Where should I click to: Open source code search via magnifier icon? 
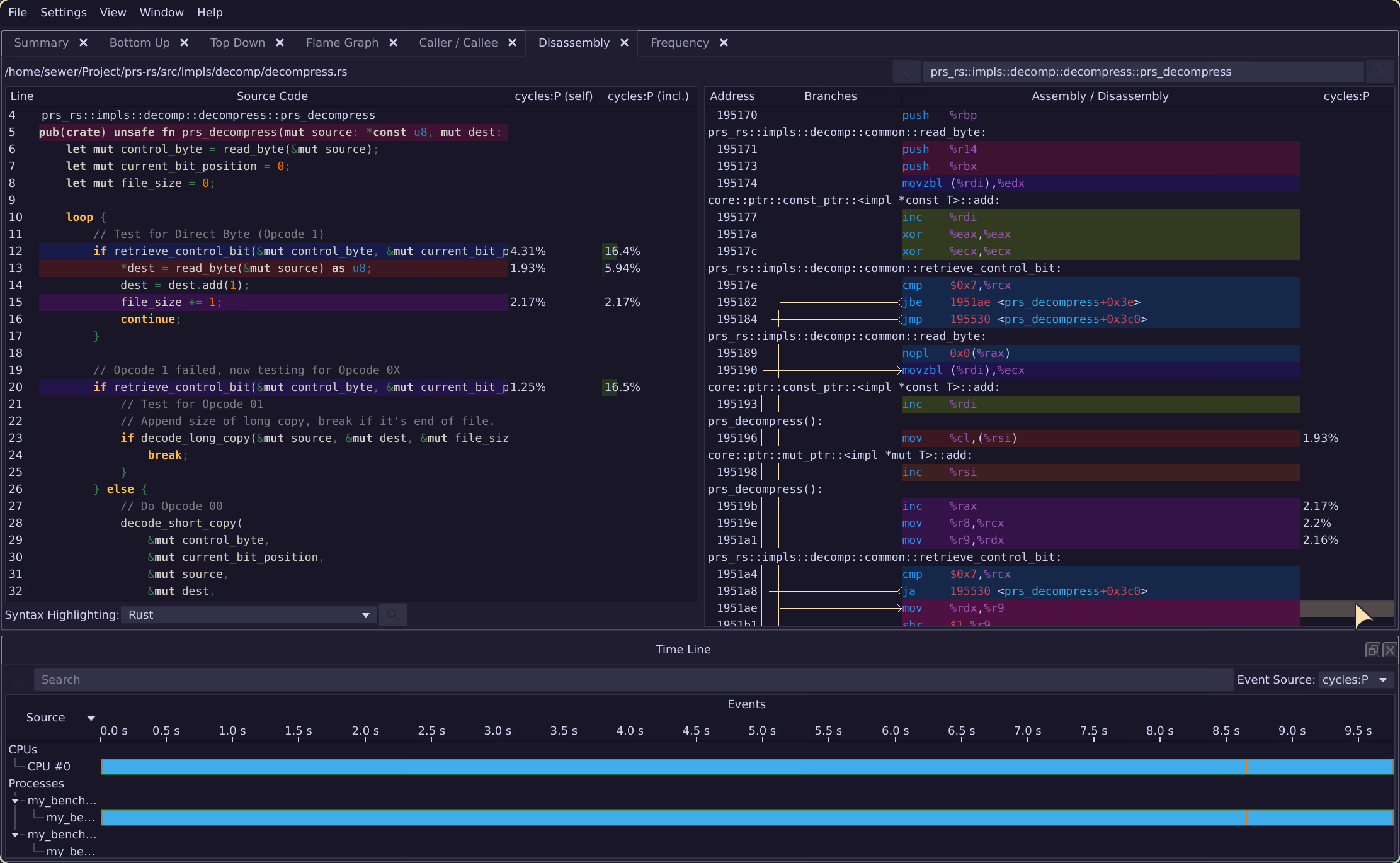[392, 614]
